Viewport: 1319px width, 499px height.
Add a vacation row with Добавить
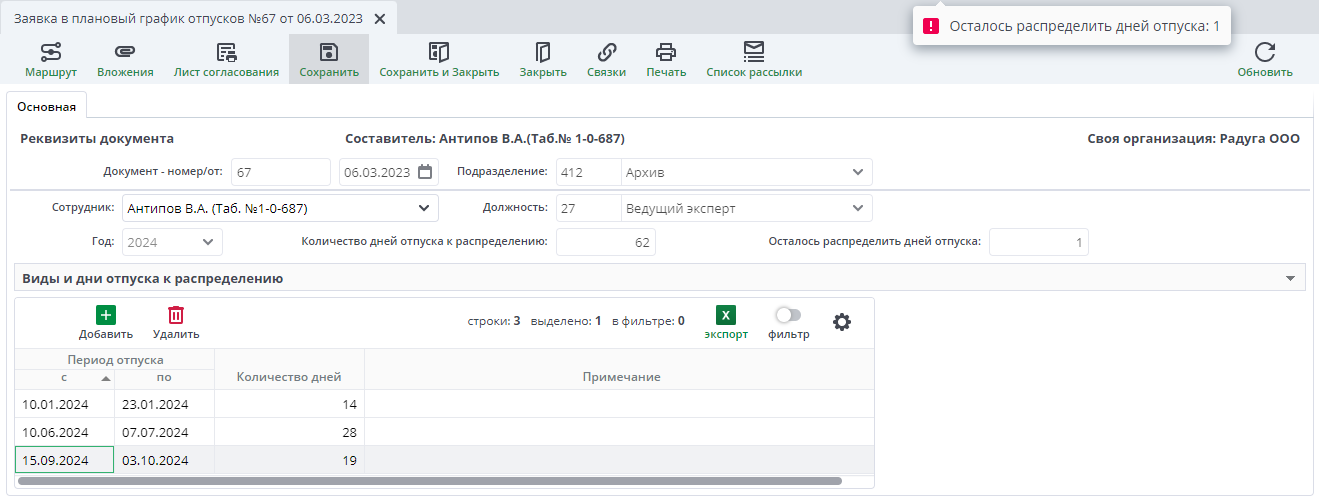click(106, 323)
